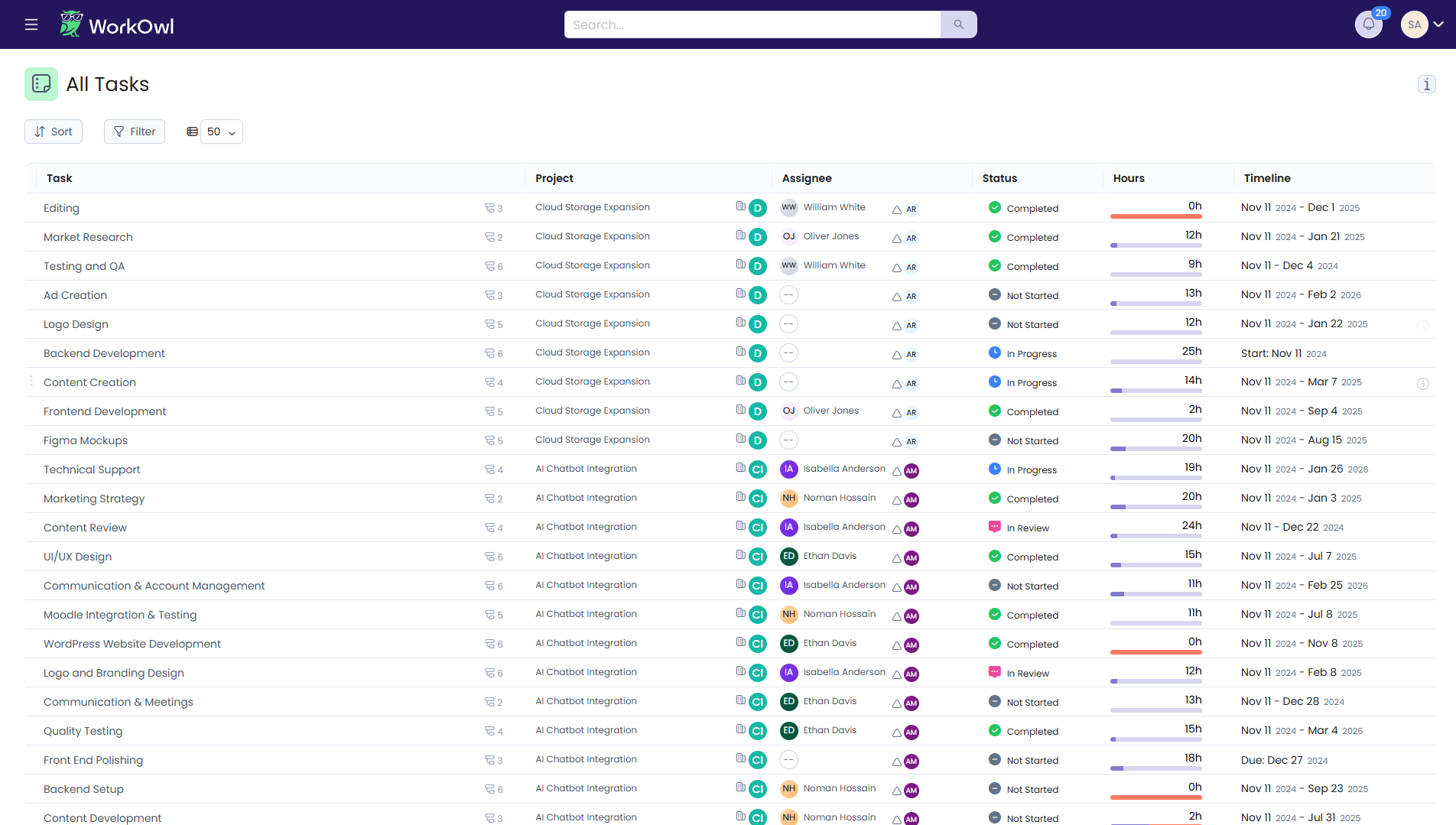Open the In Progress status for Backend Development
The height and width of the screenshot is (825, 1456).
coord(1023,353)
